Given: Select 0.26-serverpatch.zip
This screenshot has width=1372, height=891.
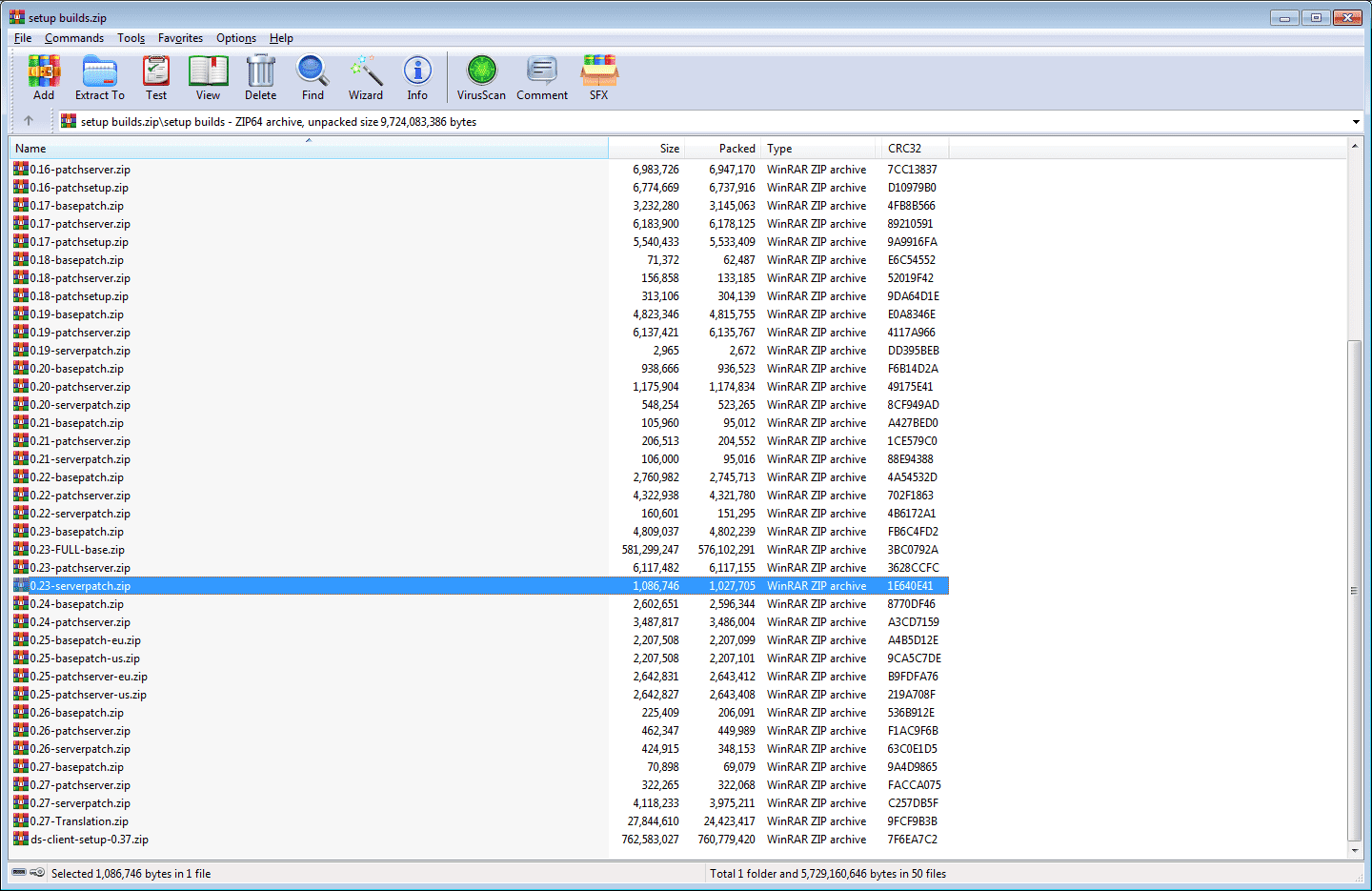Looking at the screenshot, I should point(80,748).
